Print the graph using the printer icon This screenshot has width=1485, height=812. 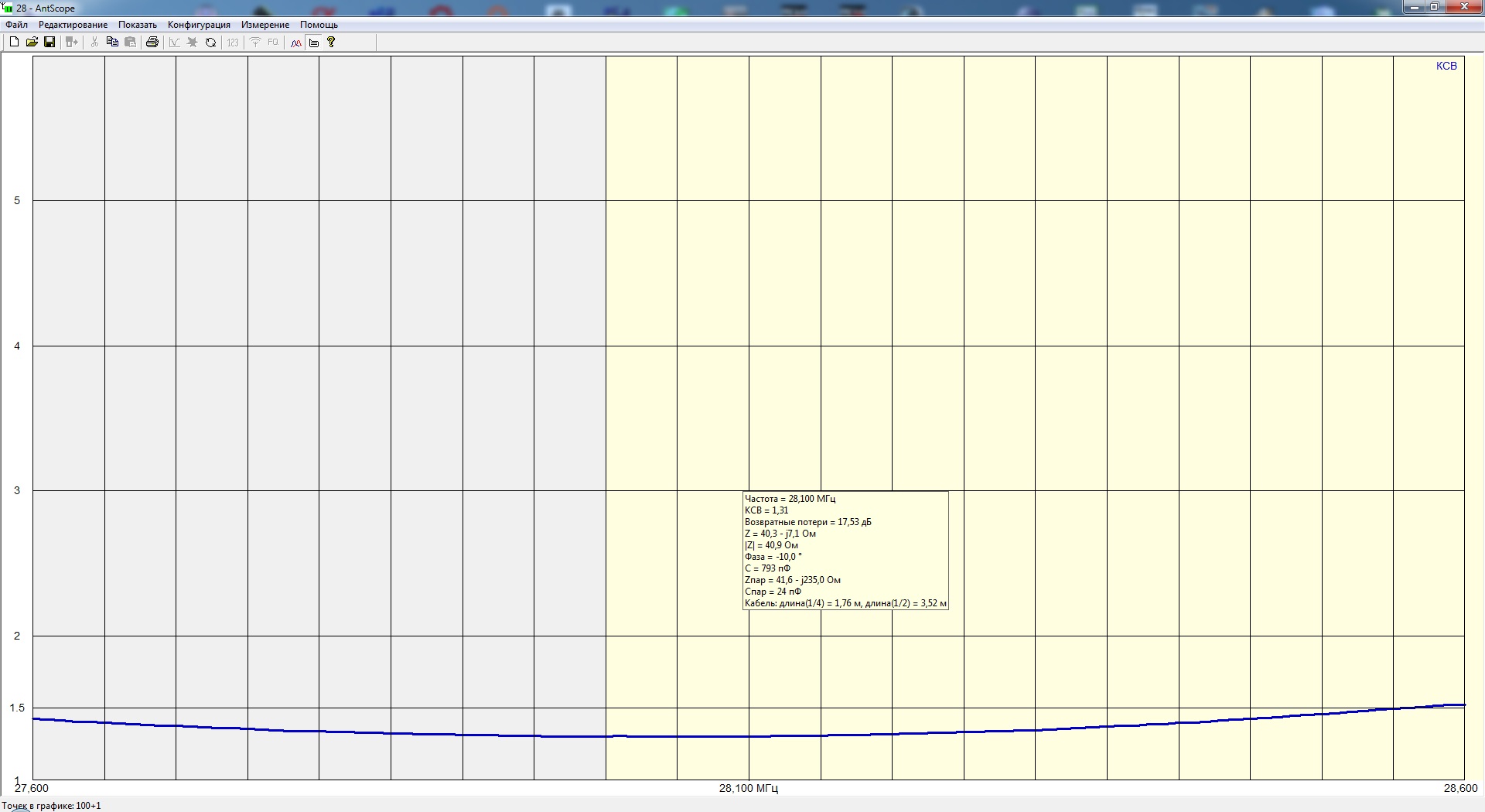tap(152, 43)
